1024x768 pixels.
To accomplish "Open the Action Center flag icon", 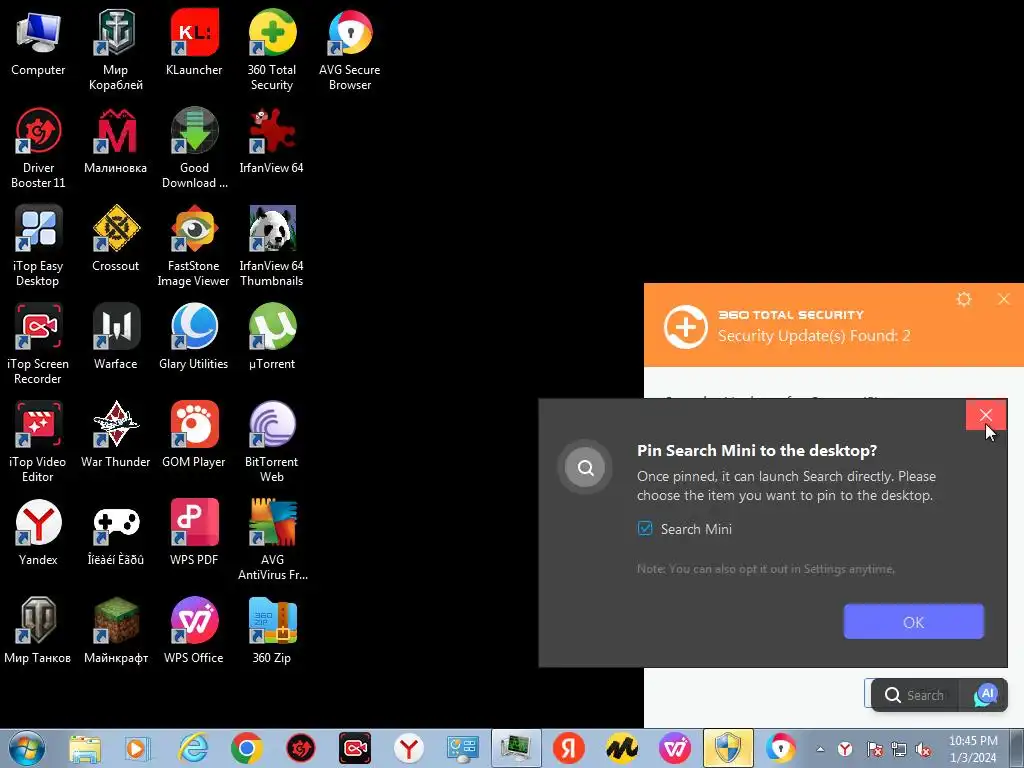I will click(874, 749).
